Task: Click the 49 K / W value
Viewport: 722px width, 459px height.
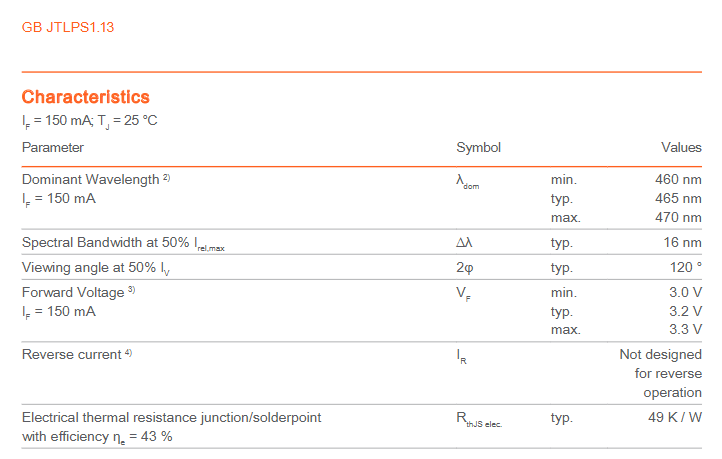Action: [x=674, y=417]
